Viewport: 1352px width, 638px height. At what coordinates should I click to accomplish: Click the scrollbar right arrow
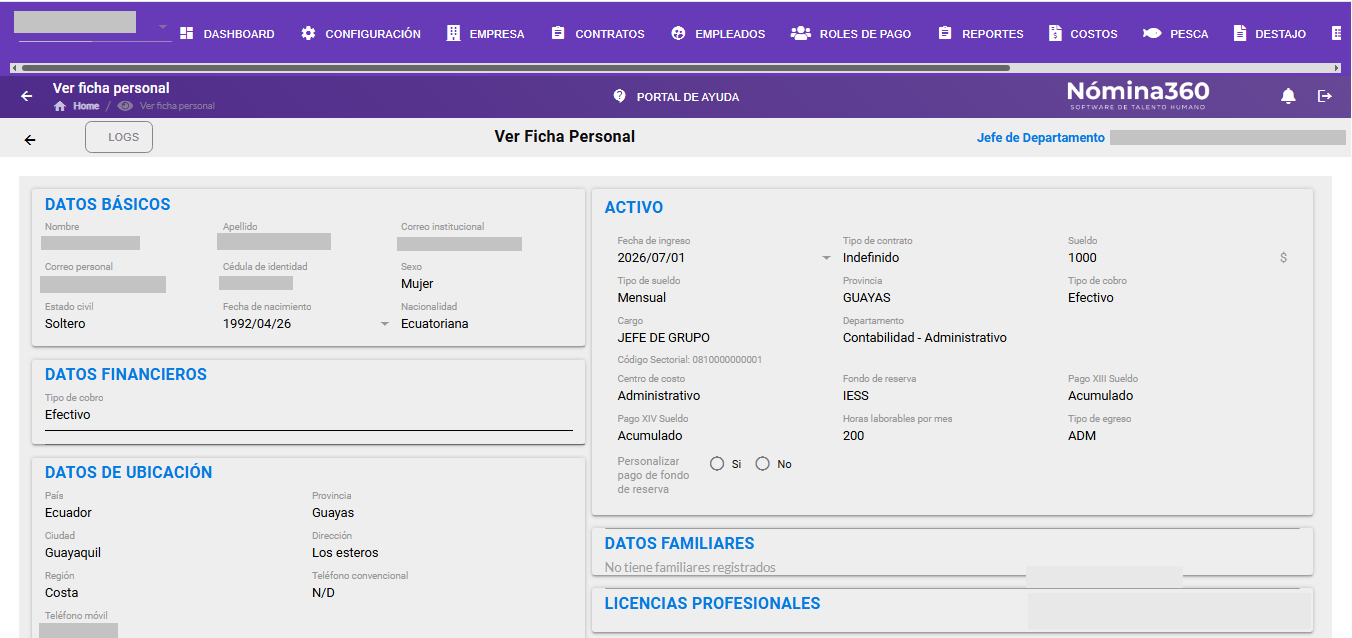point(1337,68)
